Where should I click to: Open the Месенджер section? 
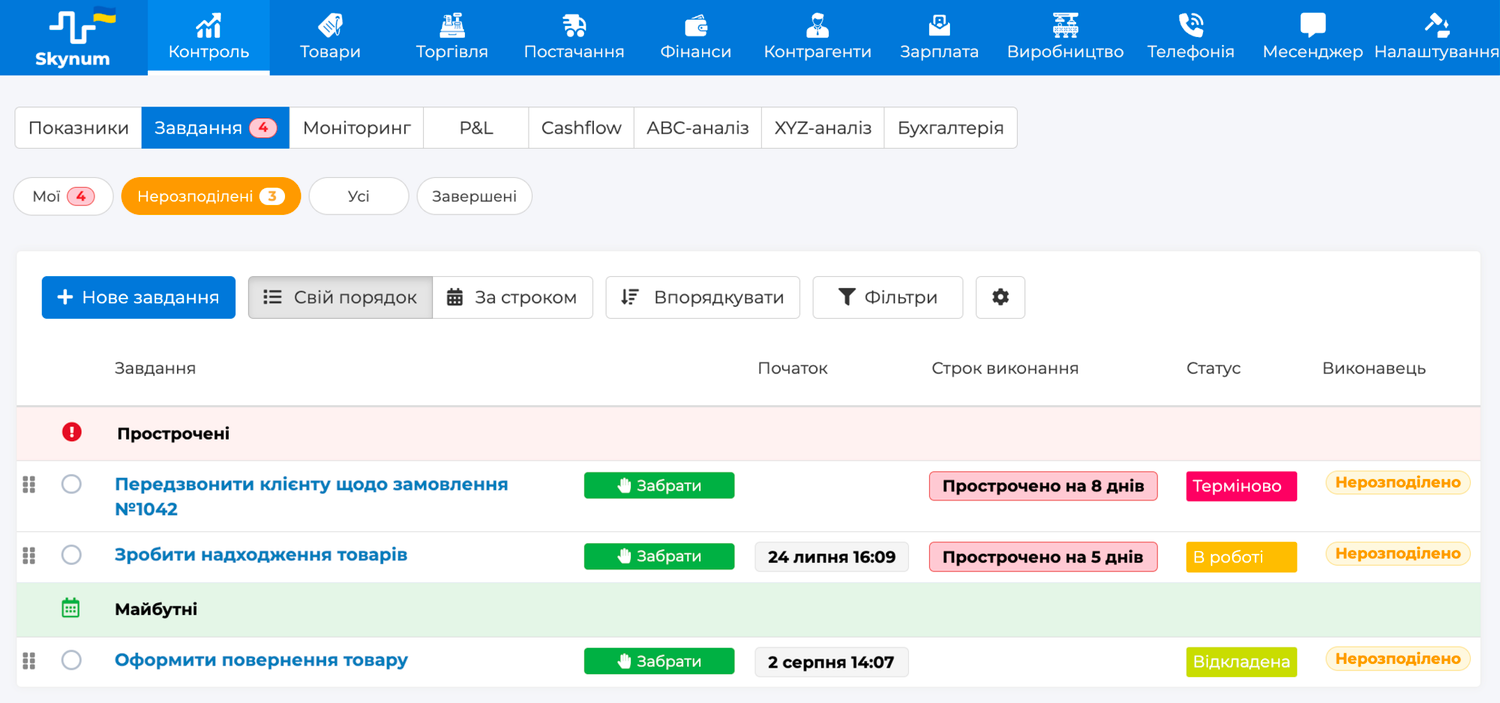(1312, 37)
